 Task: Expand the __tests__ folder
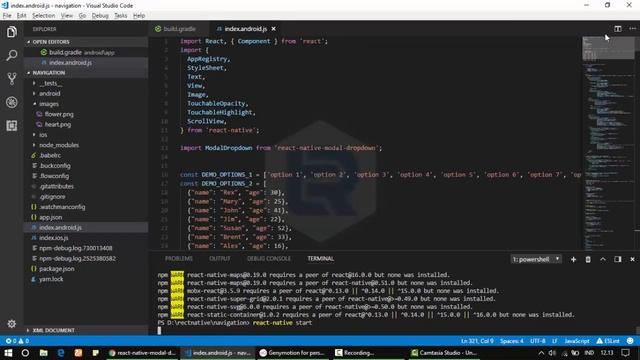[50, 83]
